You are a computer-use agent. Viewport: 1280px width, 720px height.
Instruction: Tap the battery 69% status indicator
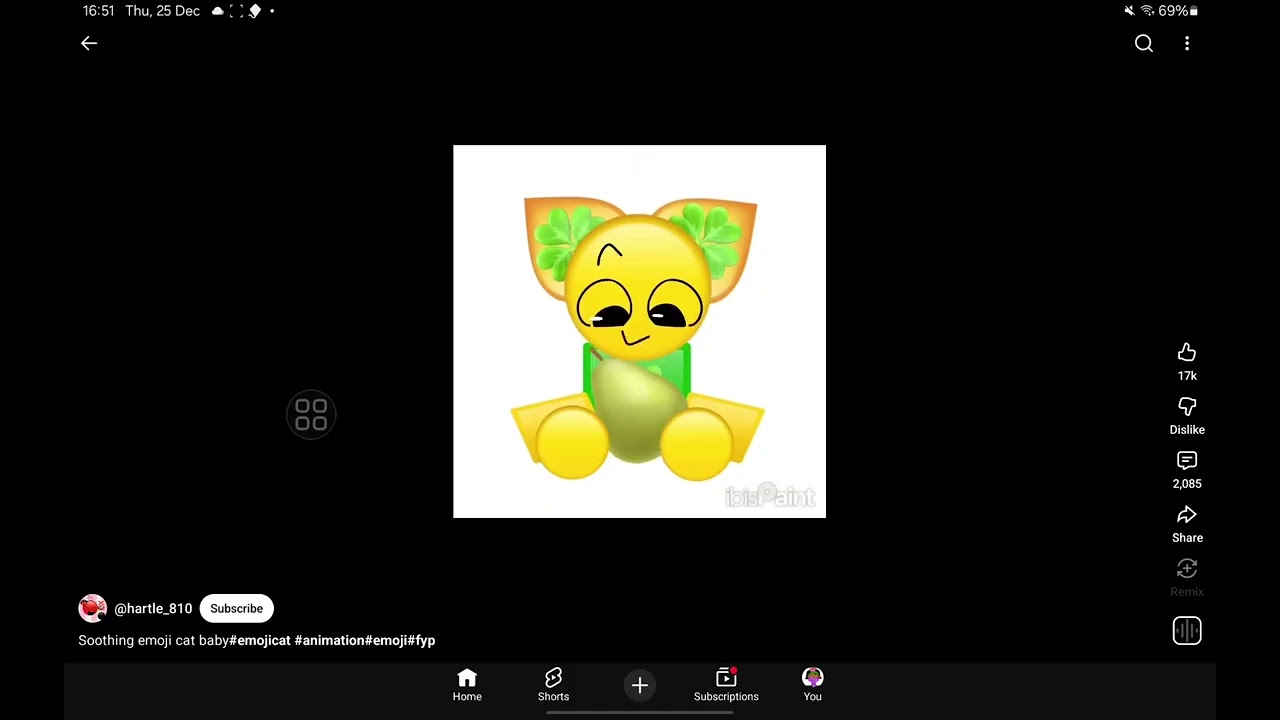(x=1178, y=11)
